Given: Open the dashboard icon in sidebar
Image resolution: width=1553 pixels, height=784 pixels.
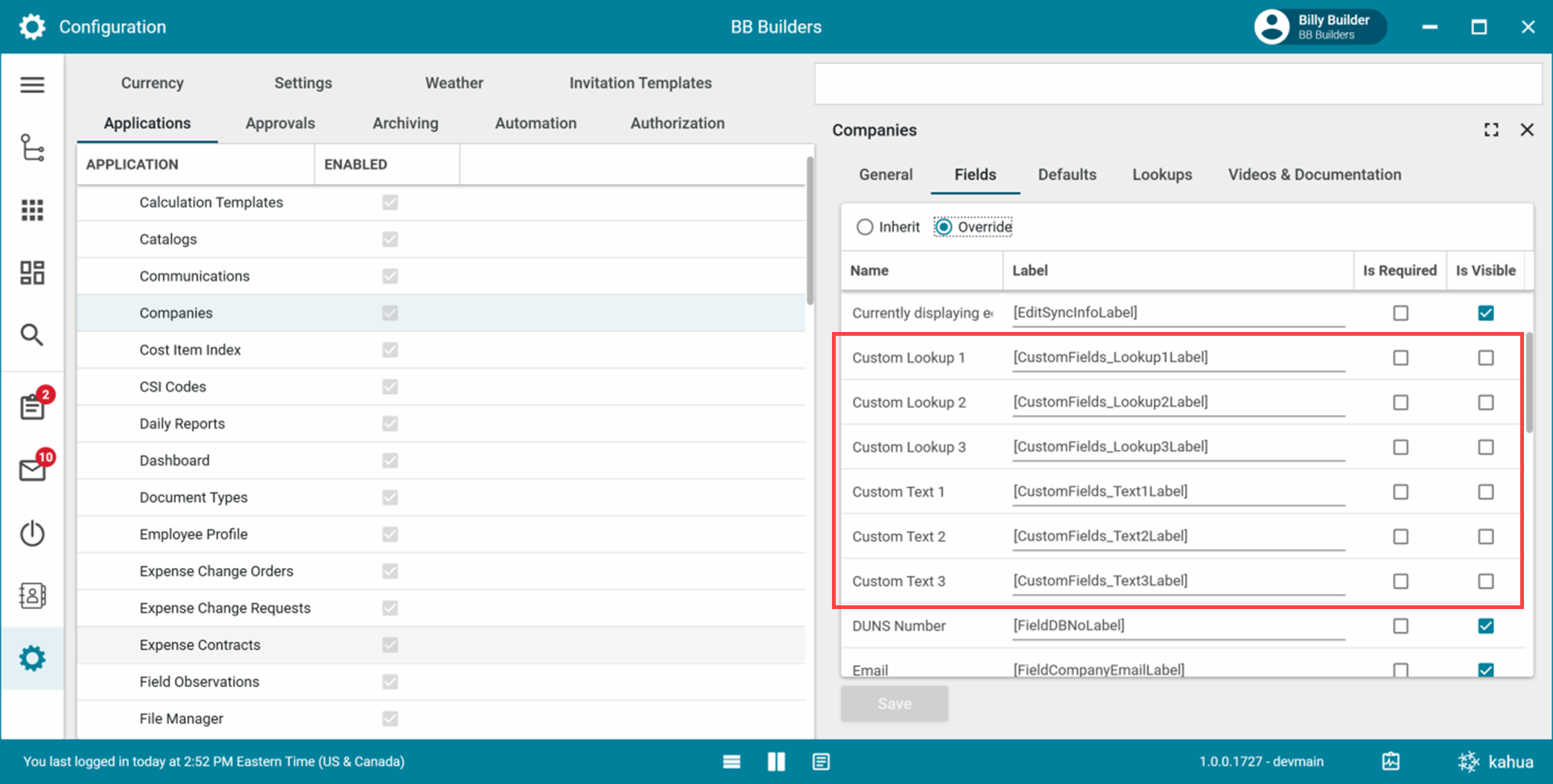Looking at the screenshot, I should (32, 273).
